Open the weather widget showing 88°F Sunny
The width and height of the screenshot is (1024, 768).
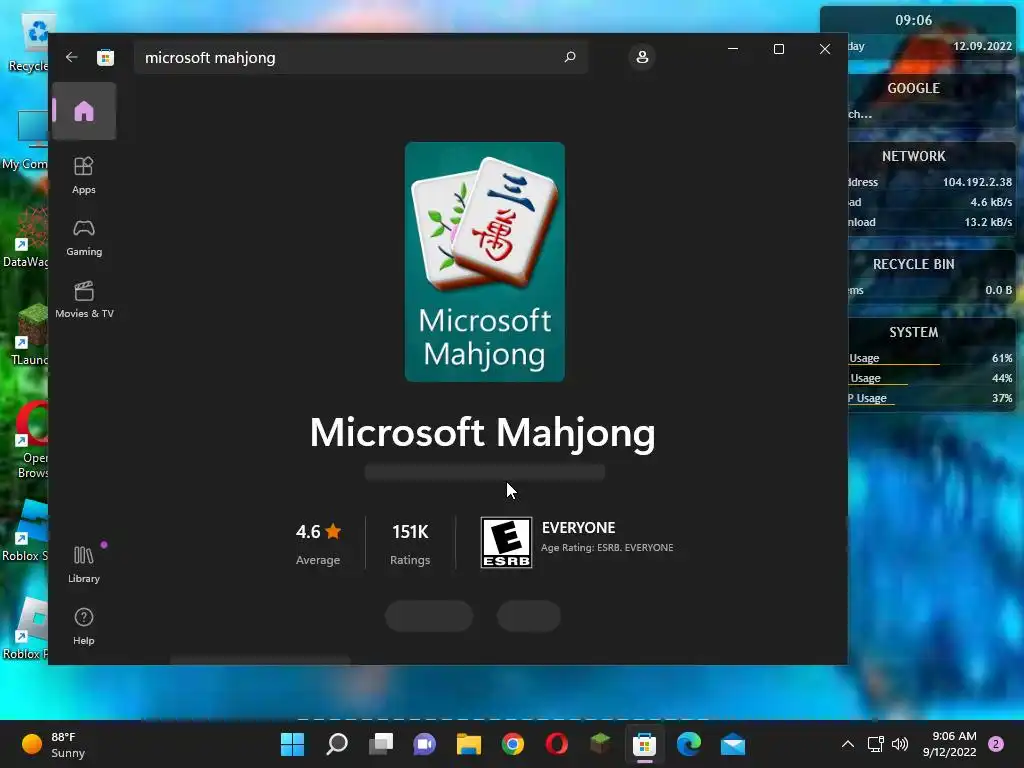pos(54,744)
